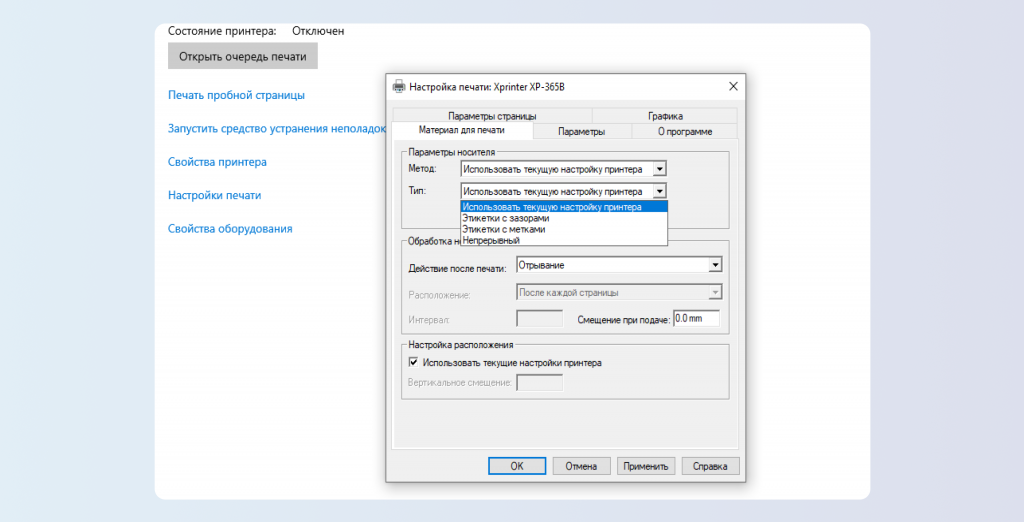Viewport: 1024px width, 522px height.
Task: Click the printer icon in dialog title bar
Action: click(399, 87)
